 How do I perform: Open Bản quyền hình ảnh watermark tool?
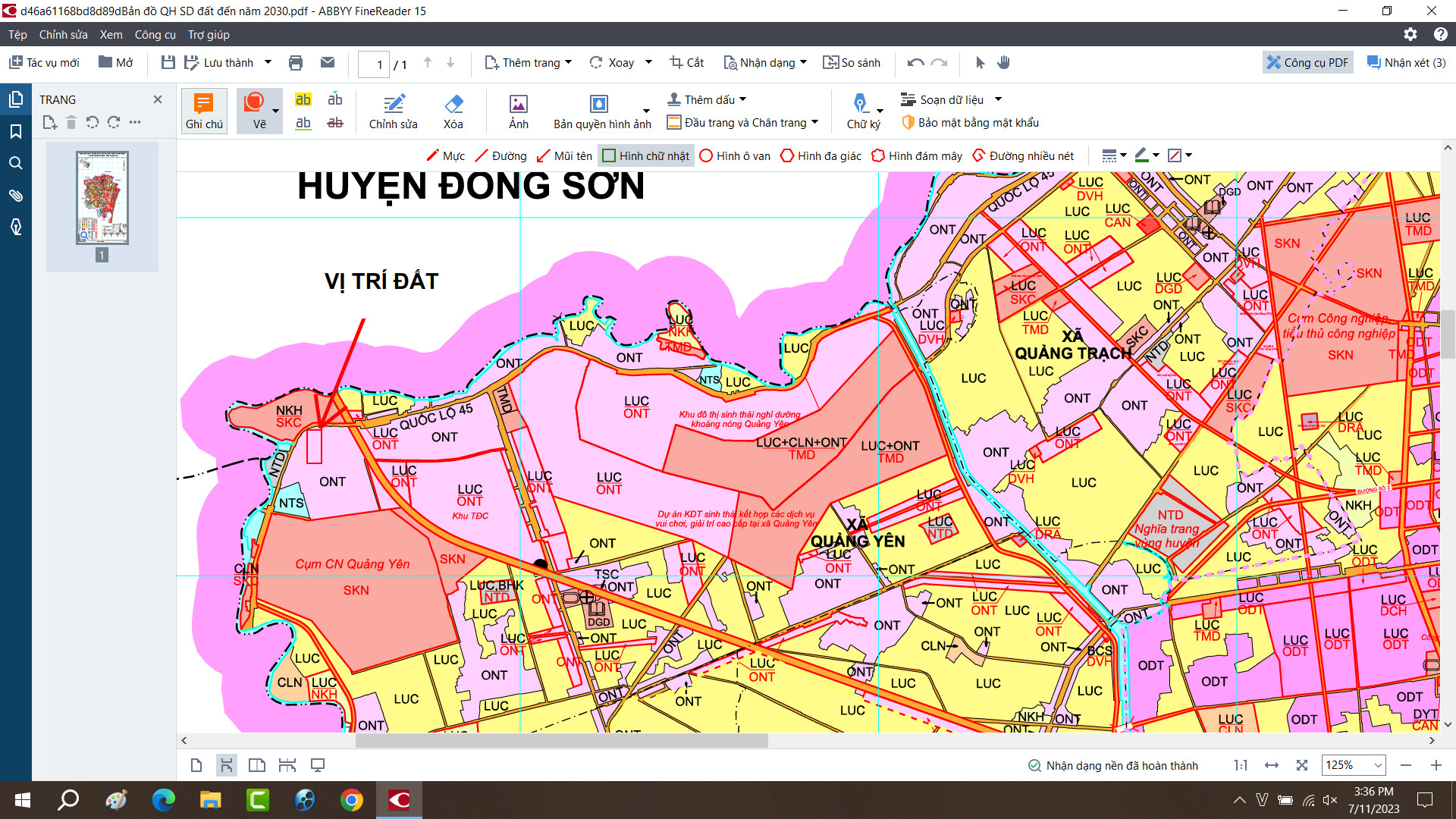click(602, 111)
